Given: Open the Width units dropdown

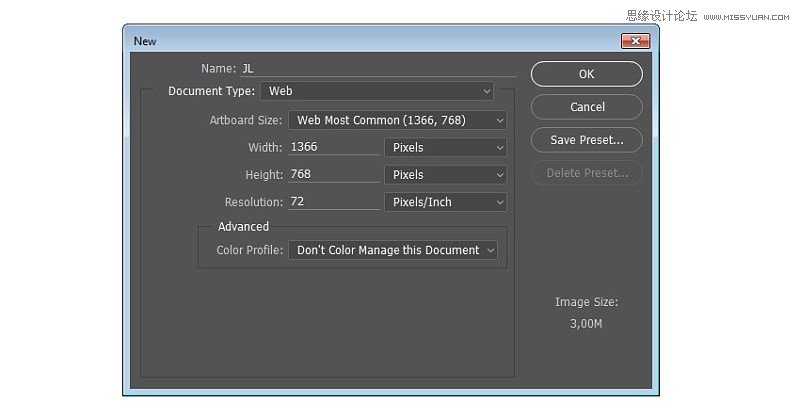Looking at the screenshot, I should pos(445,147).
